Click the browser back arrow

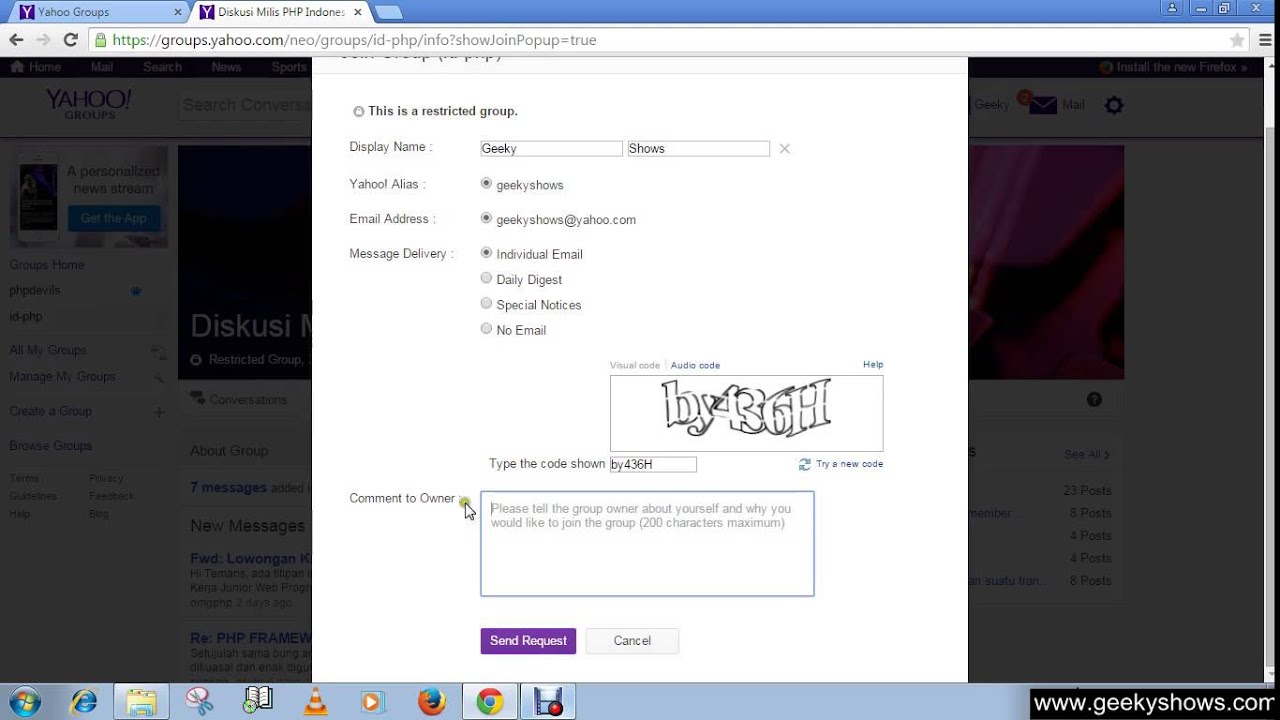16,40
